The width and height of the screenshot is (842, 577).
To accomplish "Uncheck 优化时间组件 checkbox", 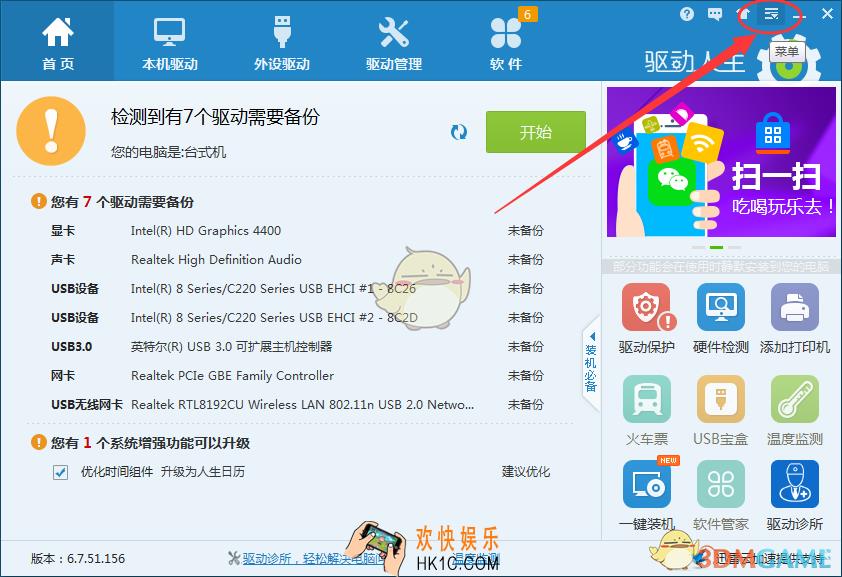I will click(60, 472).
